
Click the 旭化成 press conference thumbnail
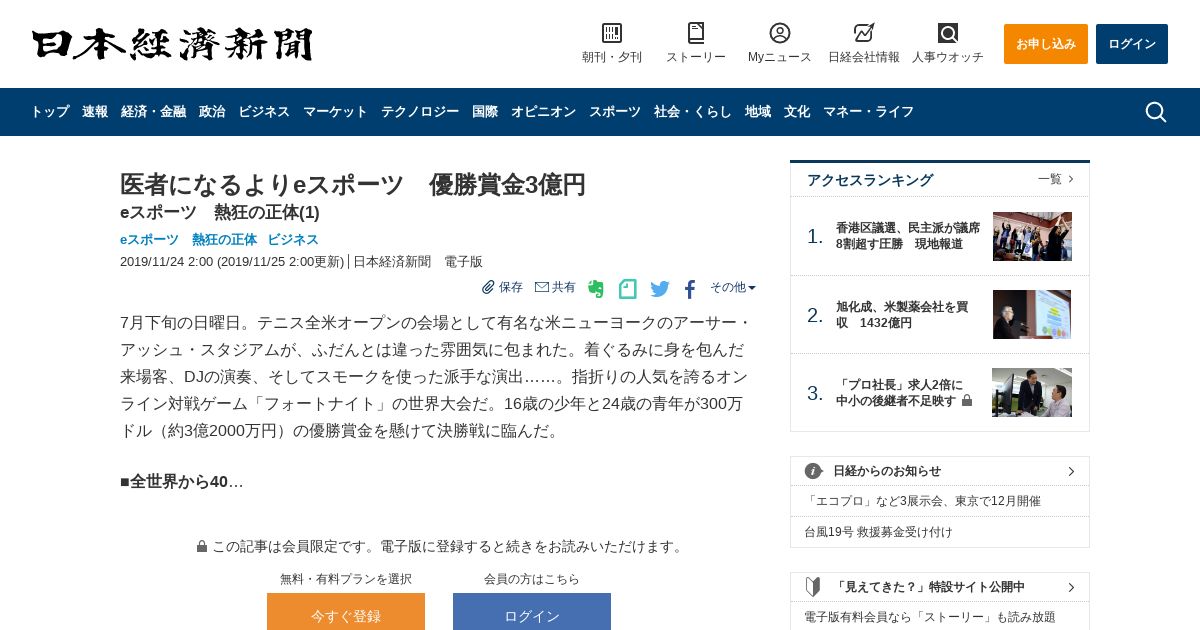pos(1032,315)
